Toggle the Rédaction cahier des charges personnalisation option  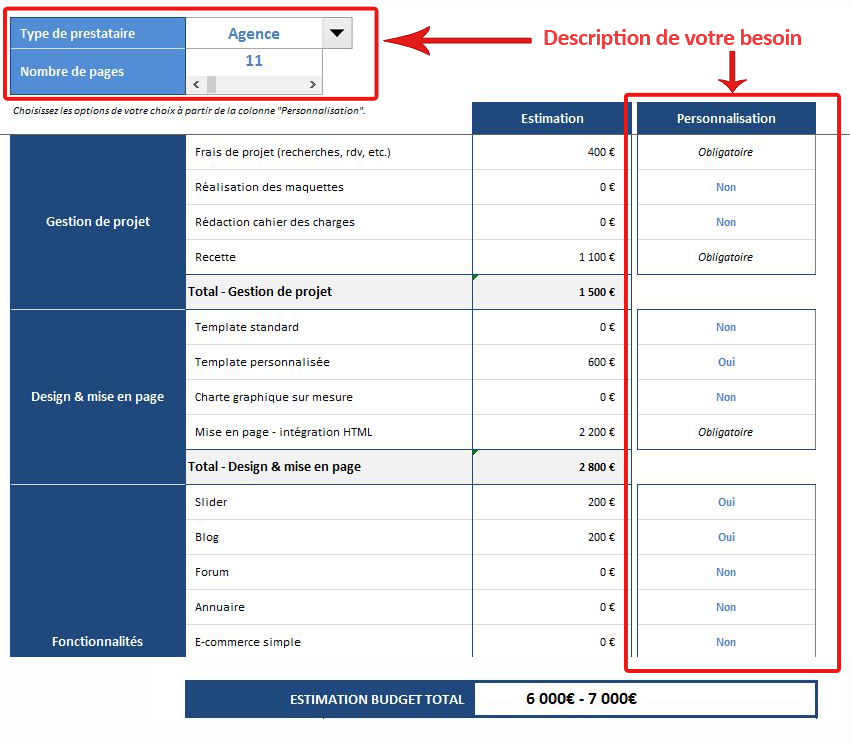click(726, 222)
